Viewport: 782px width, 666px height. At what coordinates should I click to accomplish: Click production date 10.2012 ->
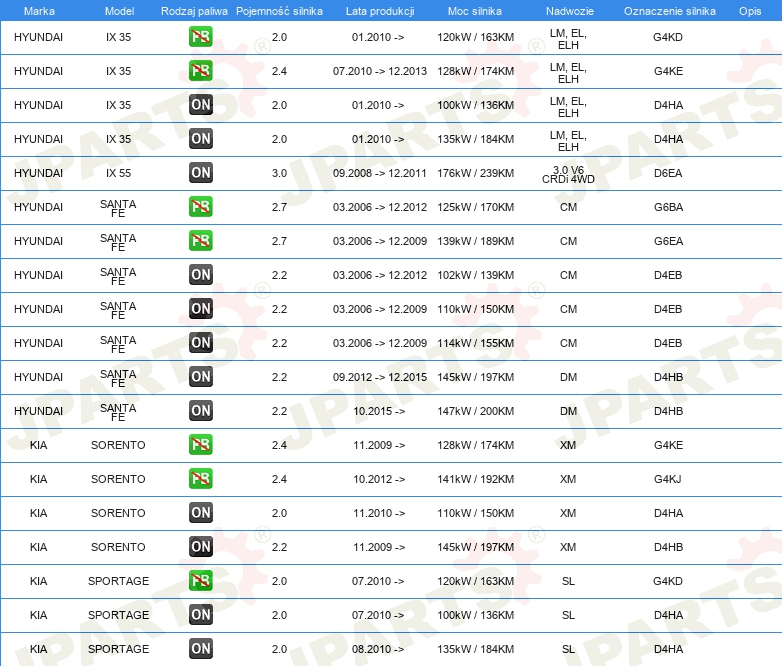[379, 479]
